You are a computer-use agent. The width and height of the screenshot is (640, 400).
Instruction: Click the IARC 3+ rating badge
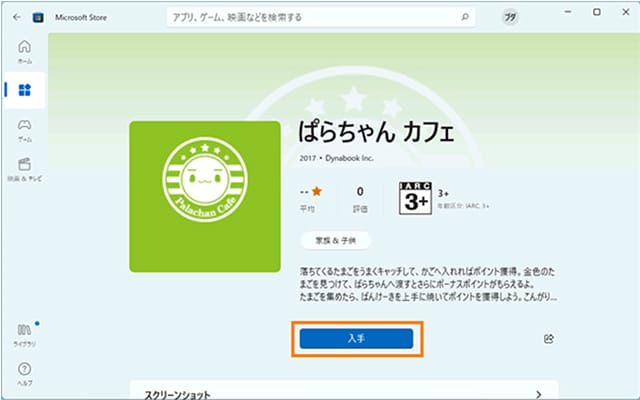(x=415, y=198)
